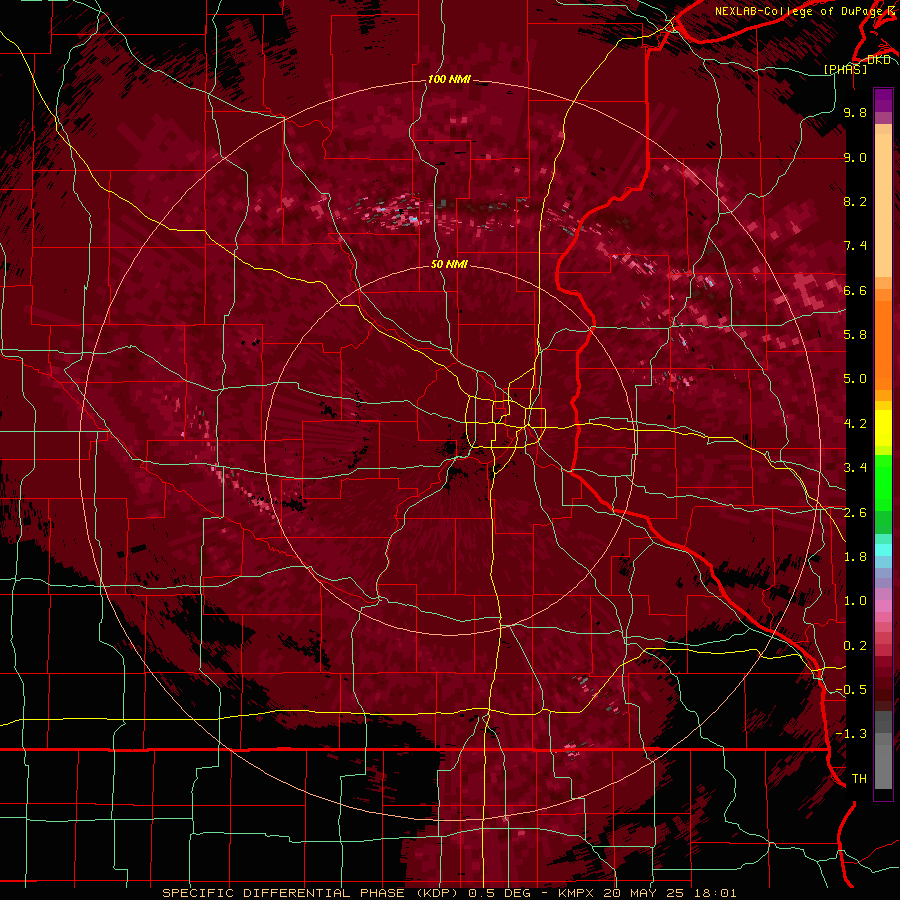The height and width of the screenshot is (900, 900).
Task: Click the 9.8 value on the color scale
Action: [855, 112]
